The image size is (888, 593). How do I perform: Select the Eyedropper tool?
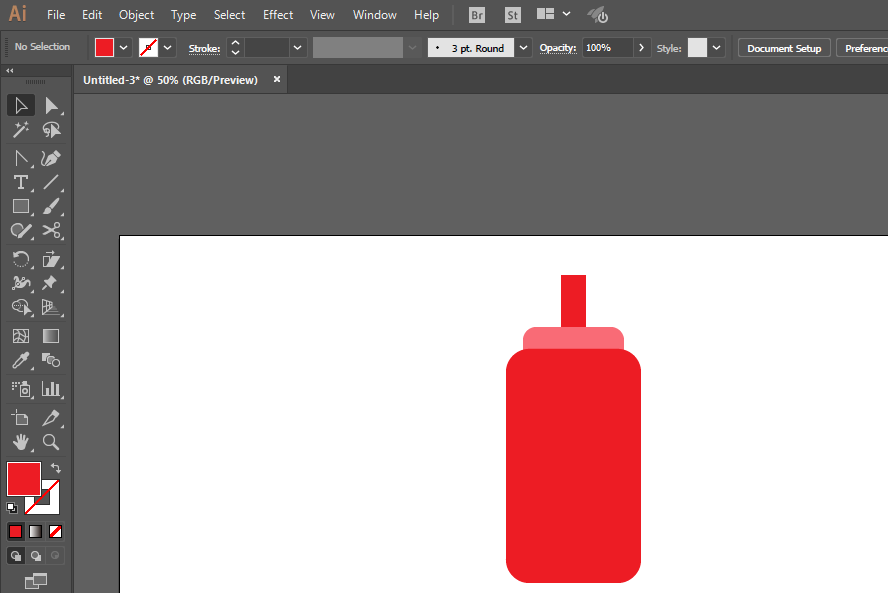point(20,361)
